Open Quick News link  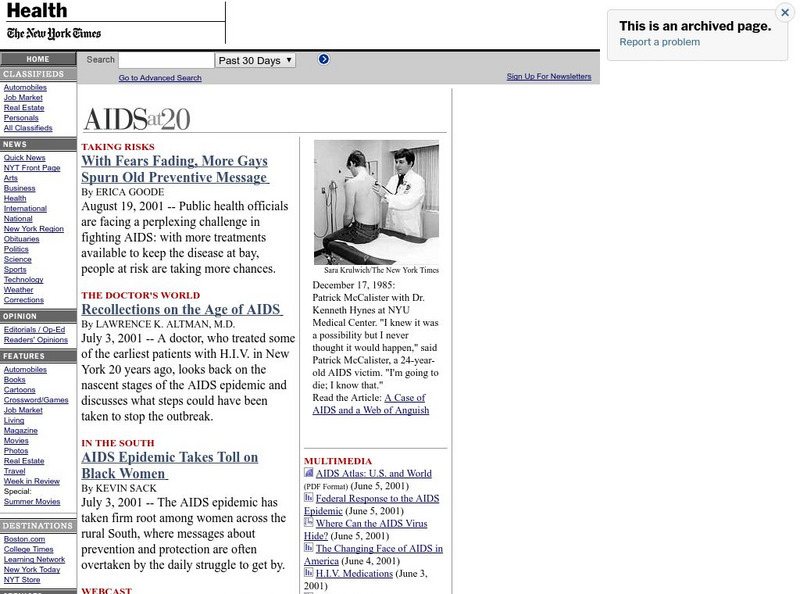[x=24, y=158]
